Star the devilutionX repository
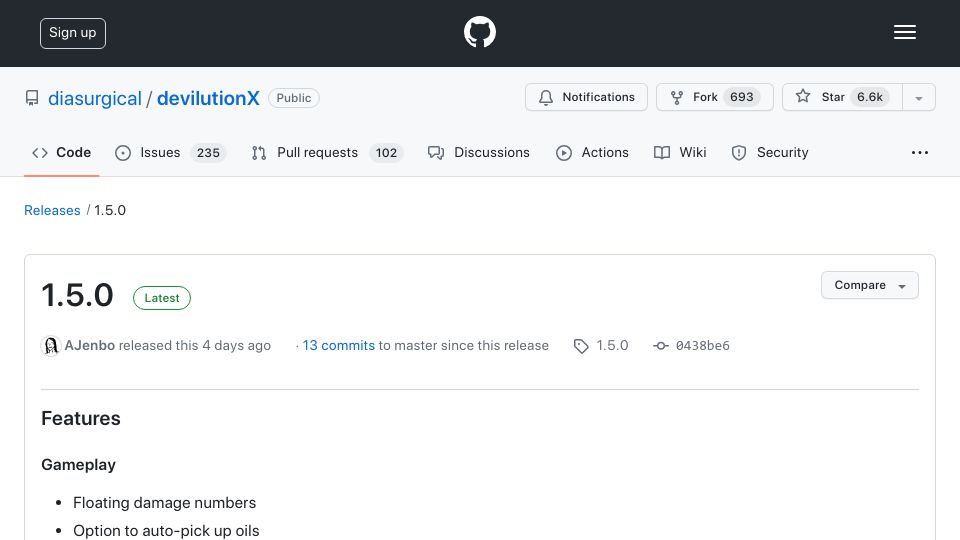The height and width of the screenshot is (540, 960). click(x=842, y=97)
